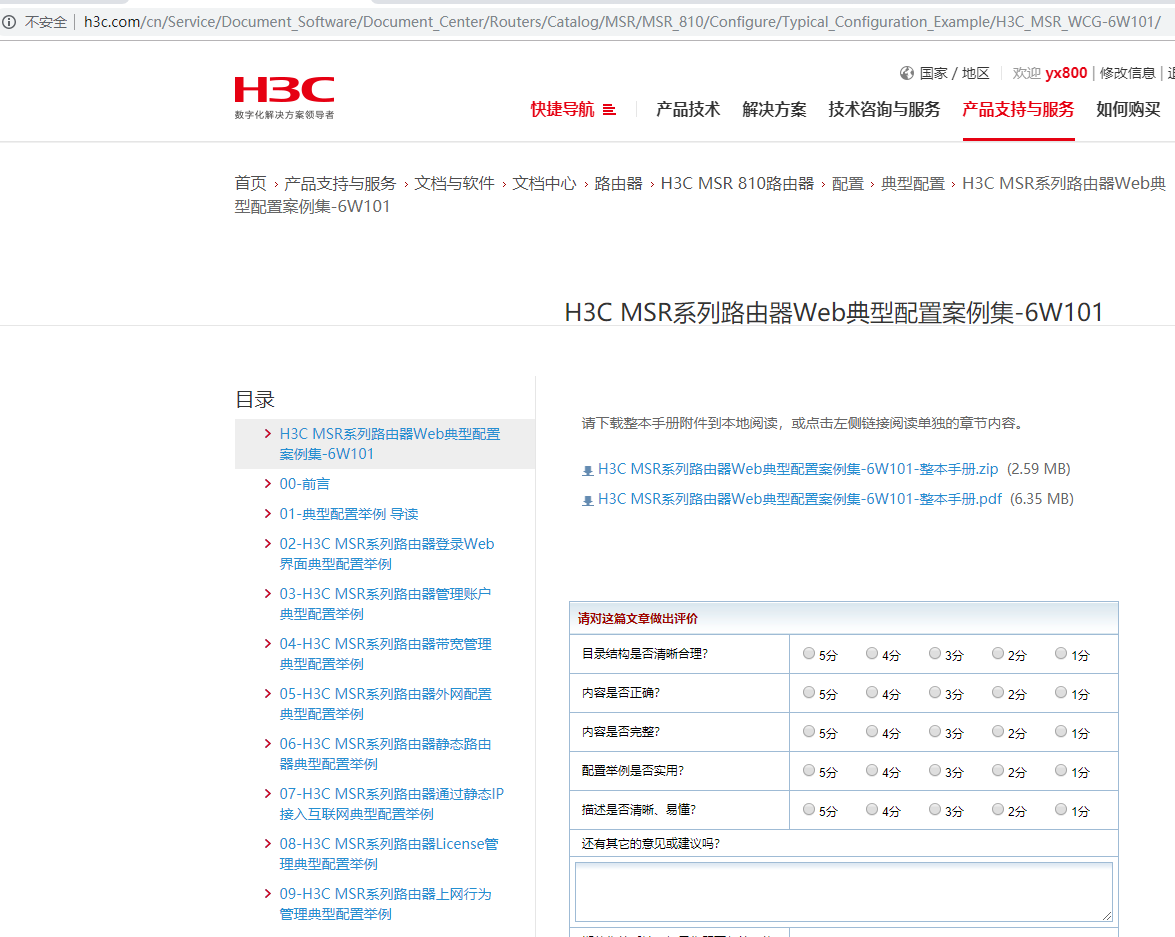
Task: Click the site info icon in address bar
Action: click(9, 22)
